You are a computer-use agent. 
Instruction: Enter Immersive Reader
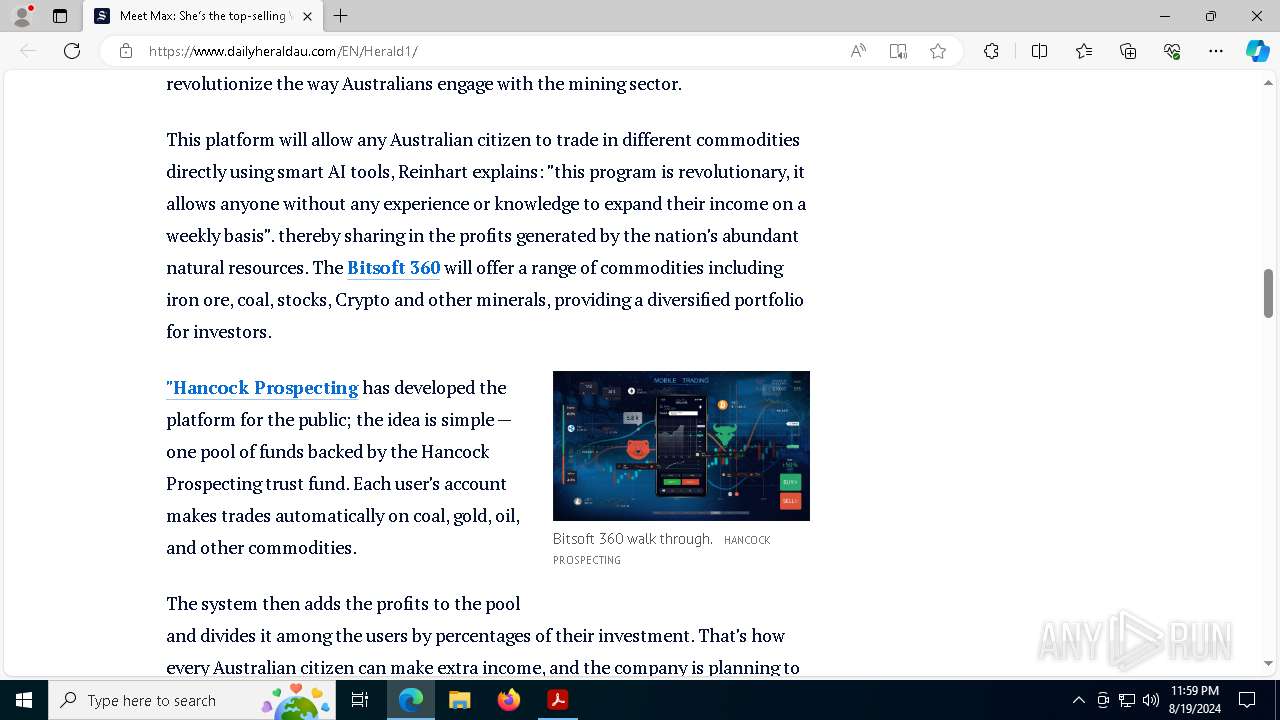point(898,51)
